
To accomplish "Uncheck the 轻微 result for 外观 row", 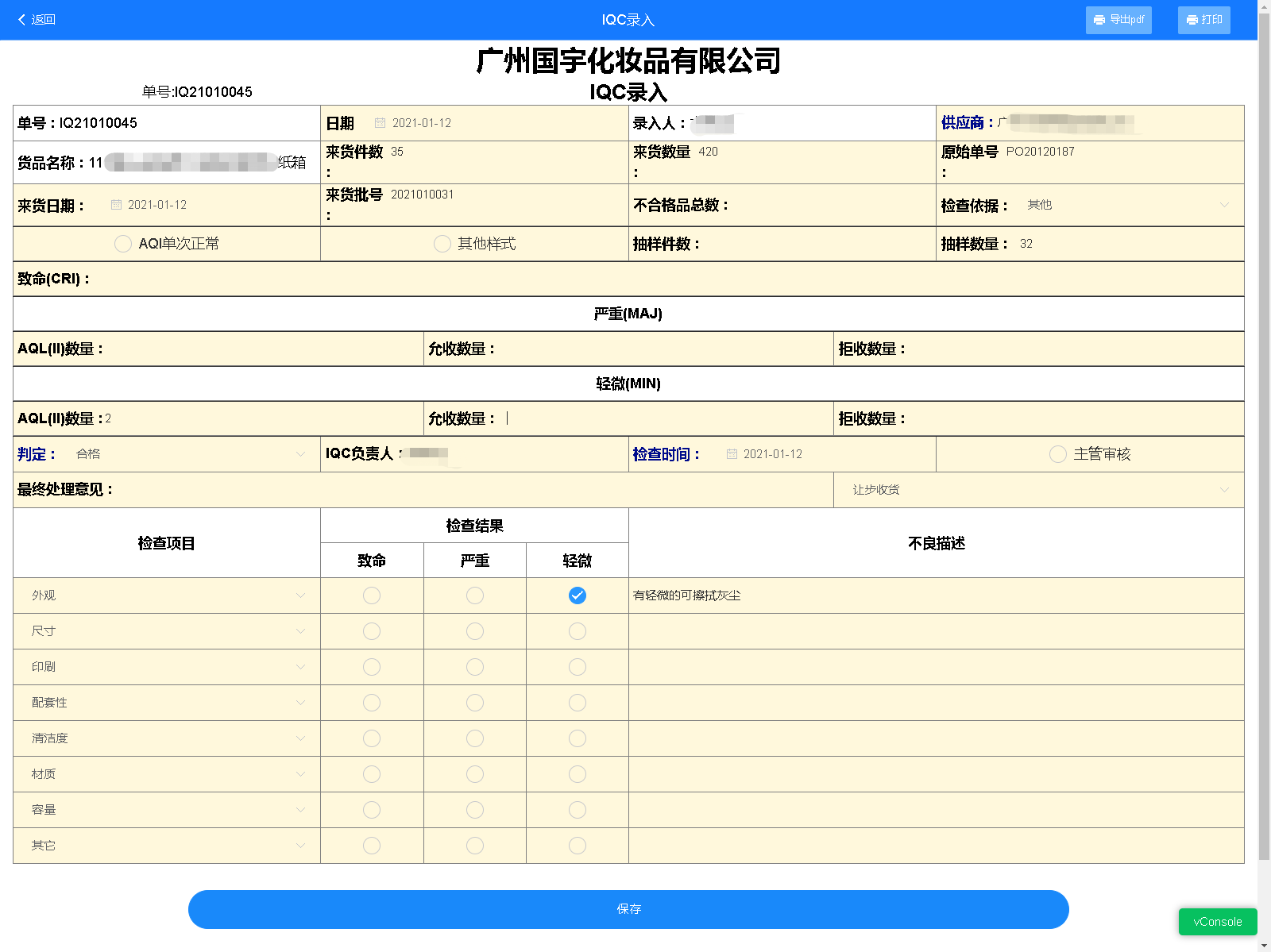I will click(x=578, y=595).
